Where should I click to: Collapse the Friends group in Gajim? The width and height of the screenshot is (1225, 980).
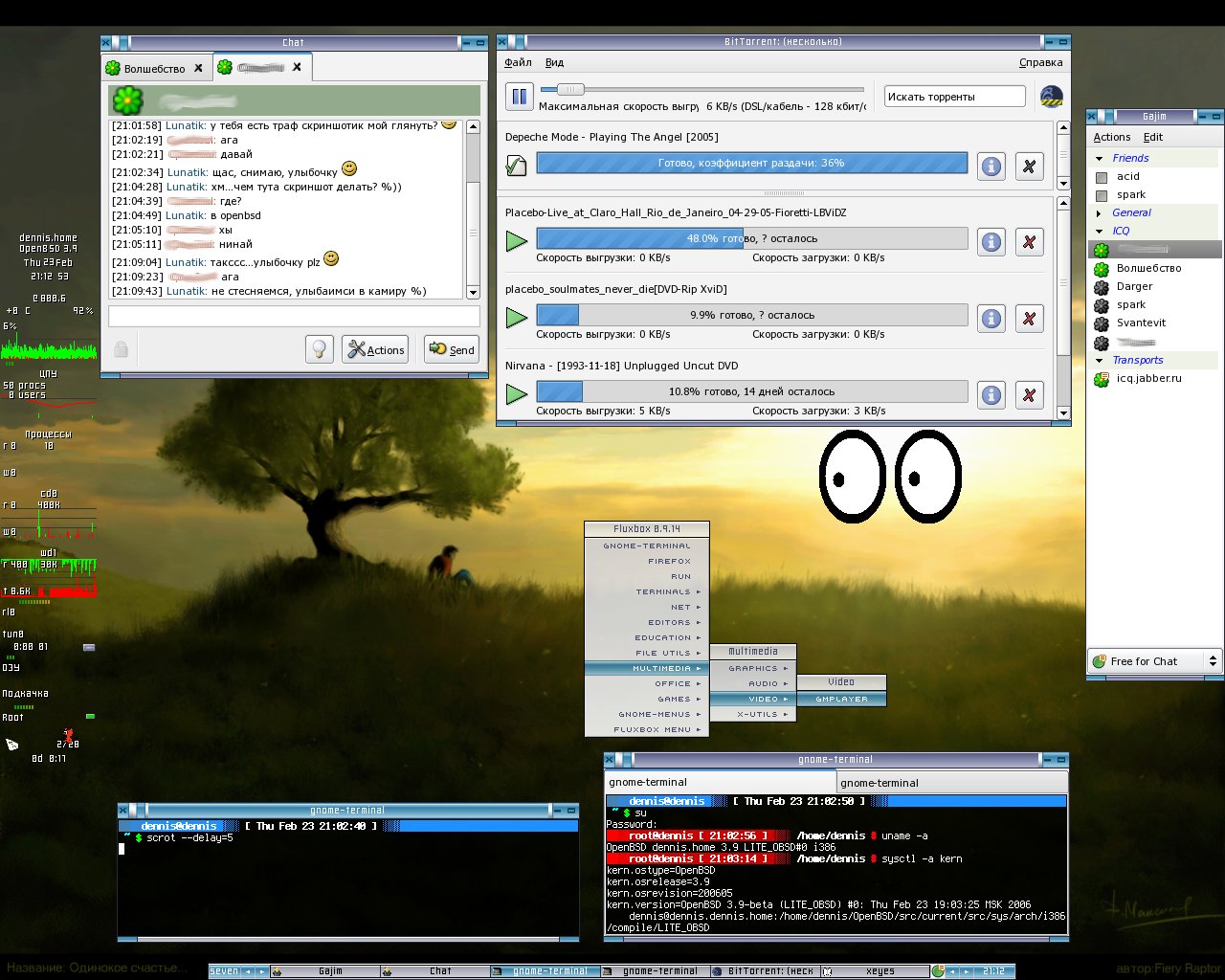[x=1100, y=159]
